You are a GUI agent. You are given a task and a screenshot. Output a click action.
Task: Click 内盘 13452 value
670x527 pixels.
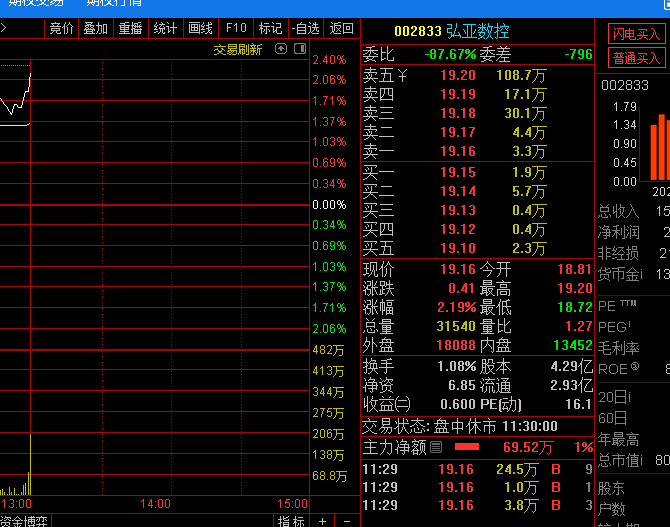(x=573, y=345)
